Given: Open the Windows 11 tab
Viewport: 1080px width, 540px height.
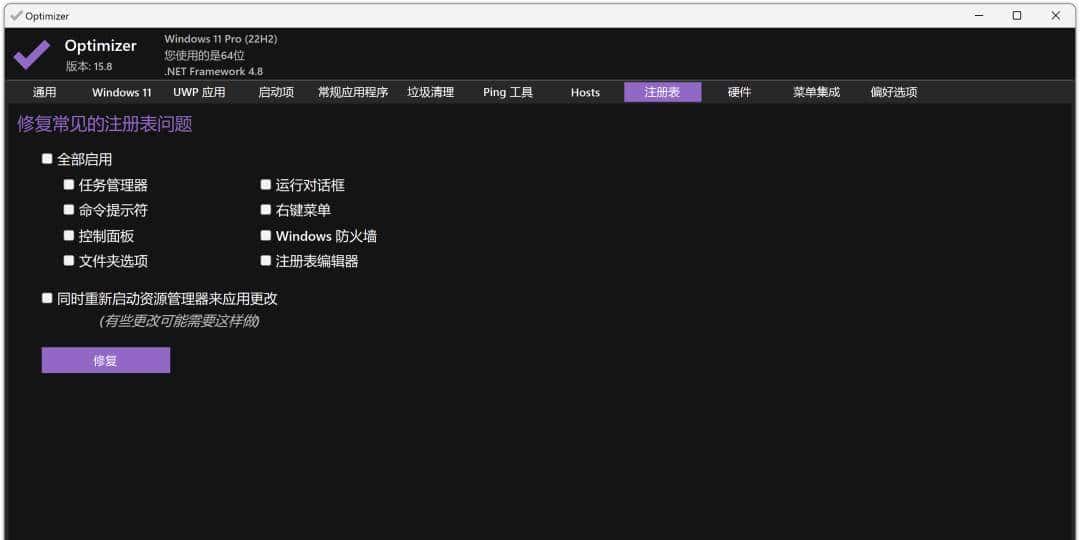Looking at the screenshot, I should click(122, 92).
